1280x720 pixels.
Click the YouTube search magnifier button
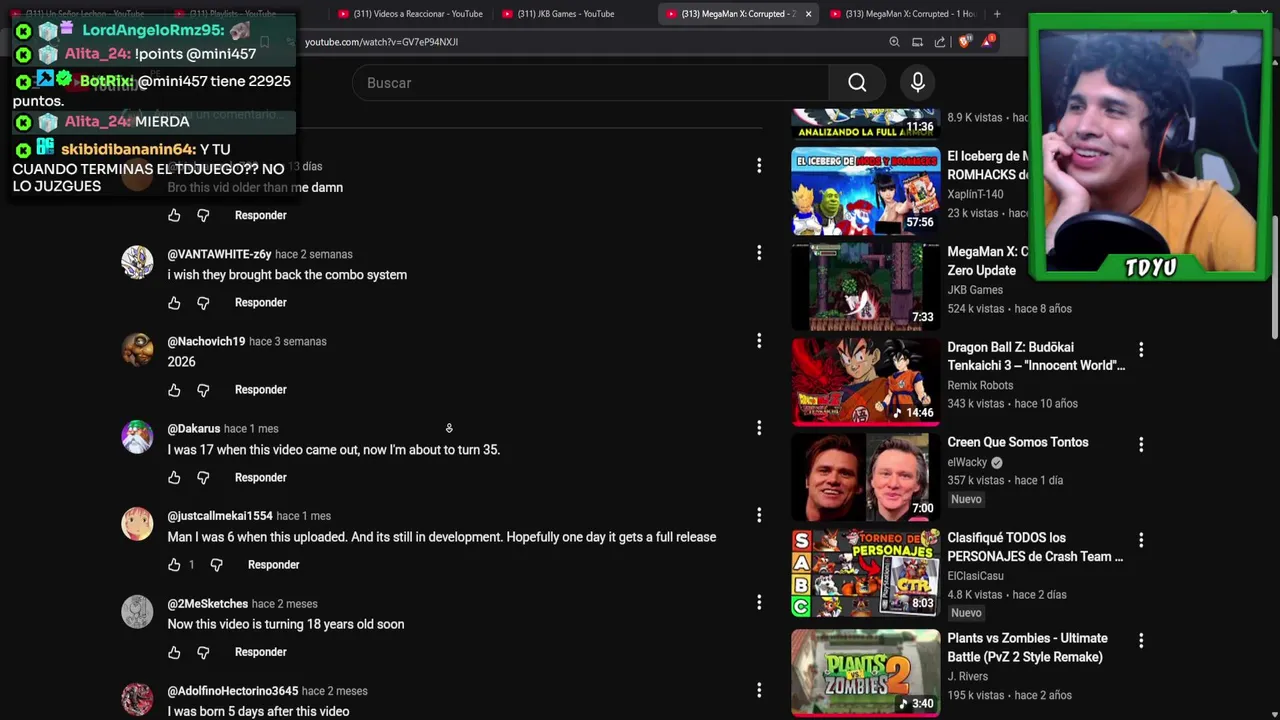point(857,83)
